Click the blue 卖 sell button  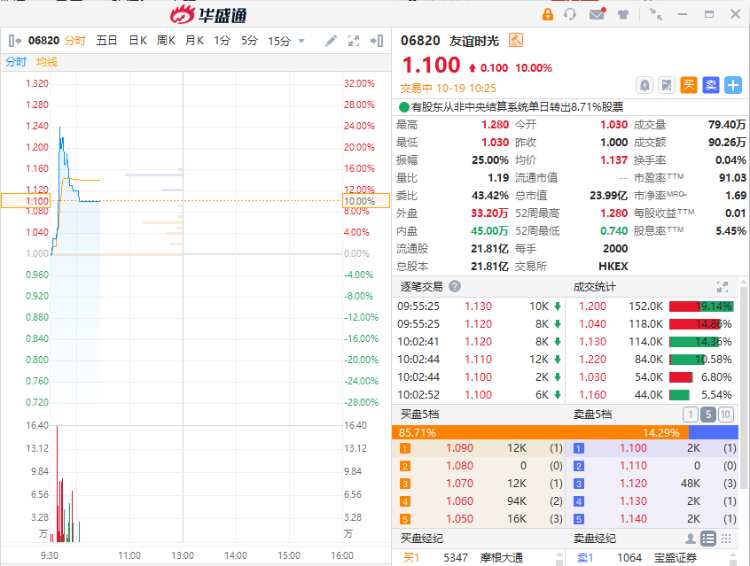coord(710,85)
